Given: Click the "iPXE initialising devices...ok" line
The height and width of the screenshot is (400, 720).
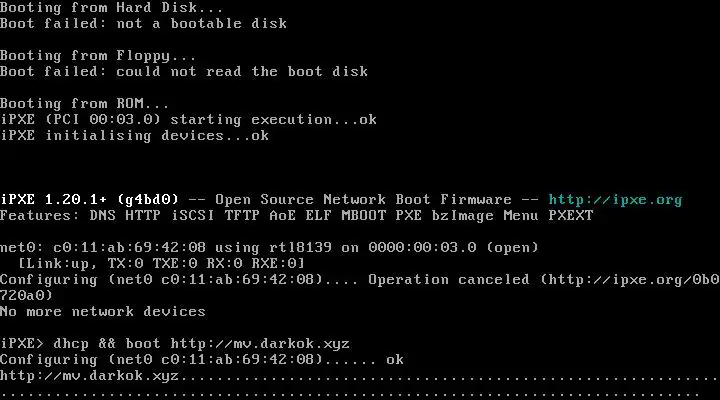Looking at the screenshot, I should [x=134, y=135].
